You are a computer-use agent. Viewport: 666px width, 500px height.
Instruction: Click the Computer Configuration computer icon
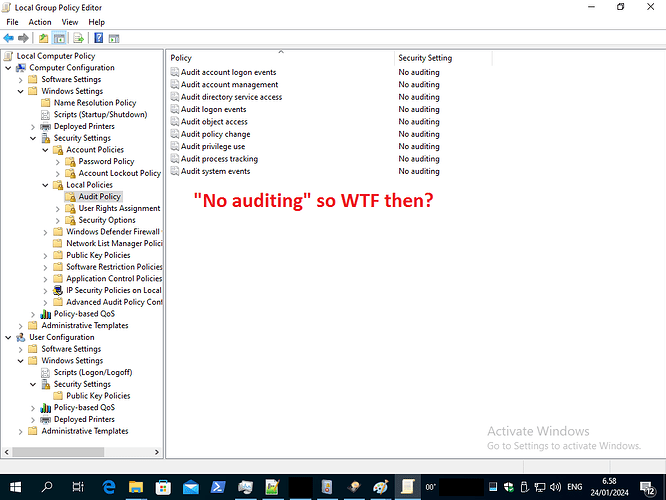point(21,68)
